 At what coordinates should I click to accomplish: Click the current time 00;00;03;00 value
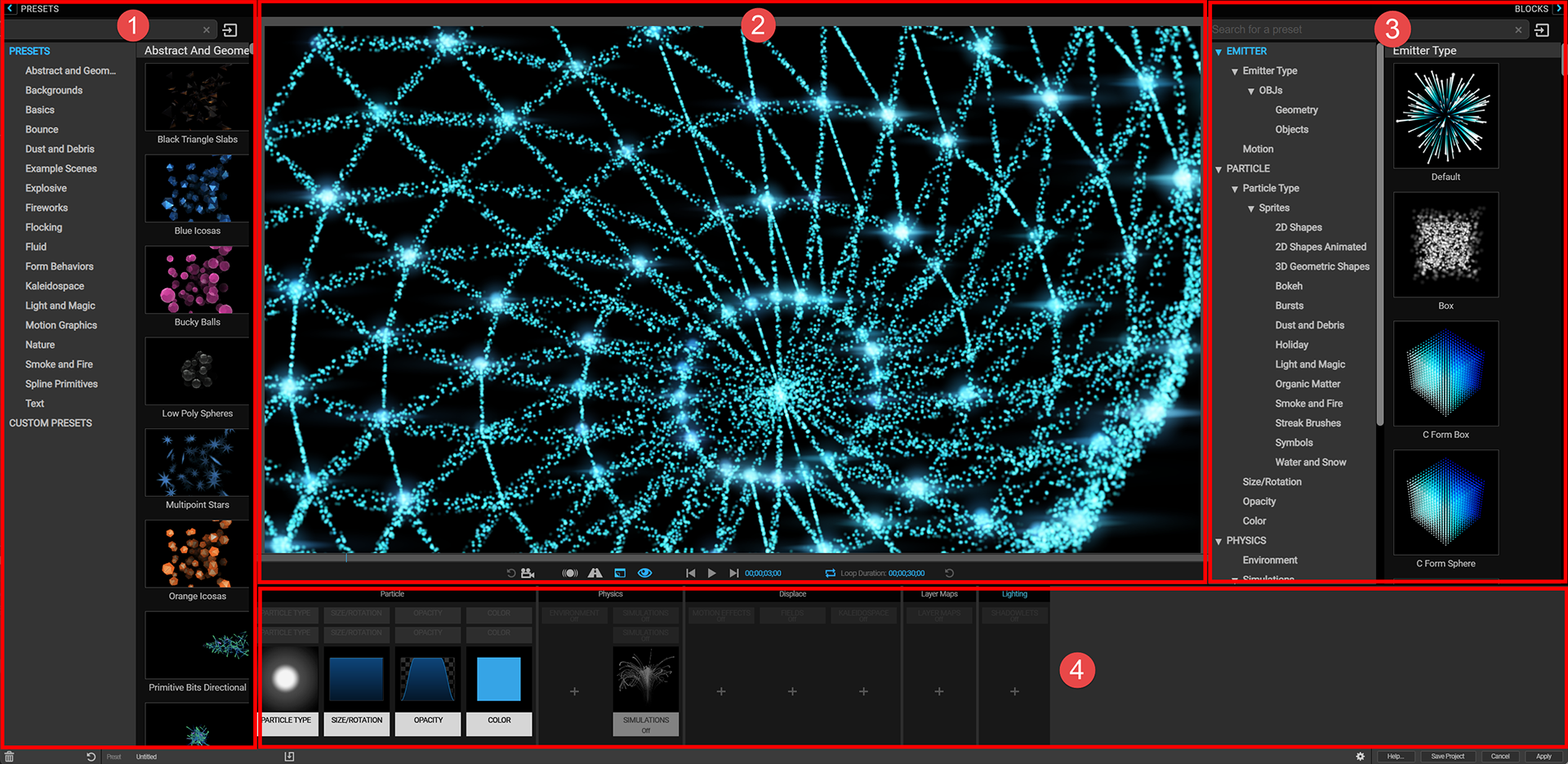763,574
